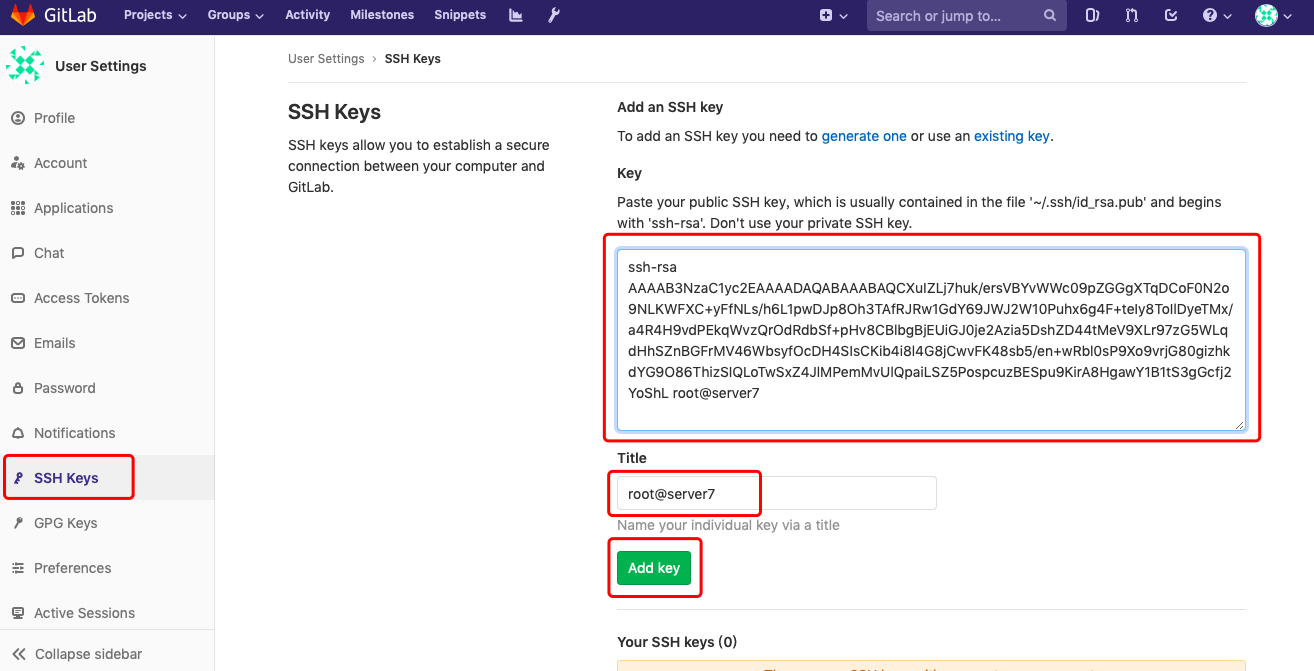
Task: Click into the SSH Key text area
Action: click(x=930, y=340)
